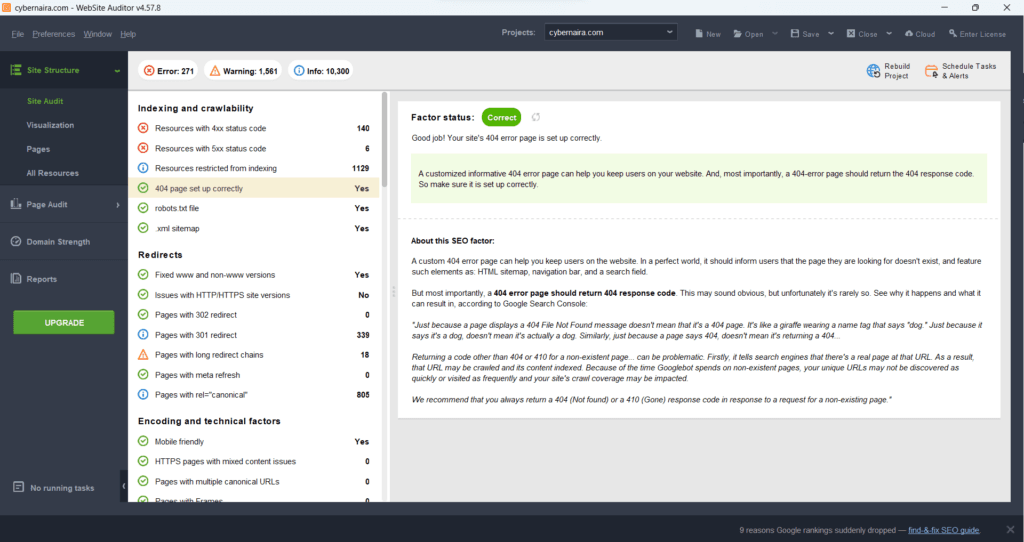Expand the Page Audit chevron
1024x542 pixels.
click(x=118, y=205)
